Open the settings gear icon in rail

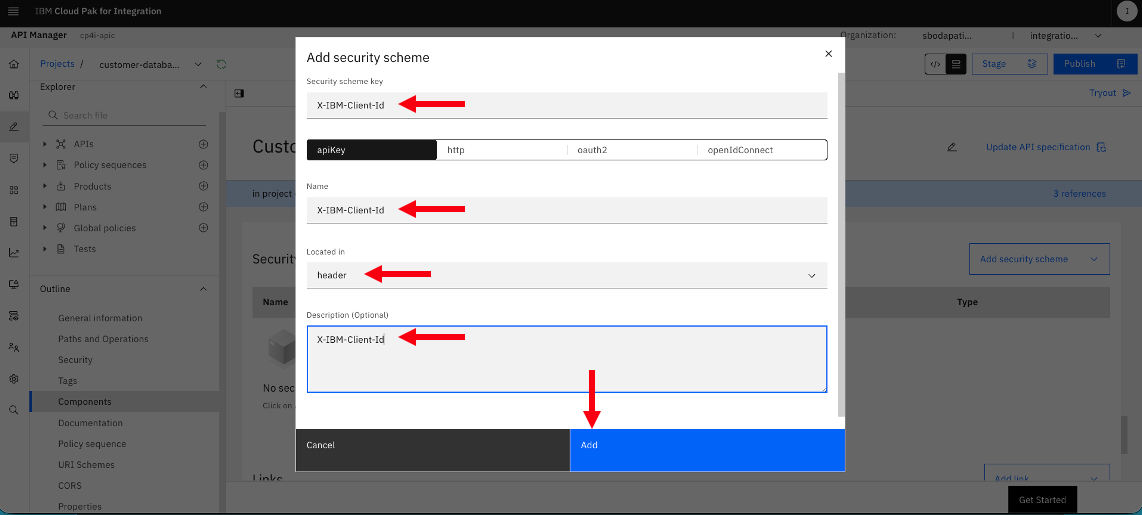click(x=13, y=379)
